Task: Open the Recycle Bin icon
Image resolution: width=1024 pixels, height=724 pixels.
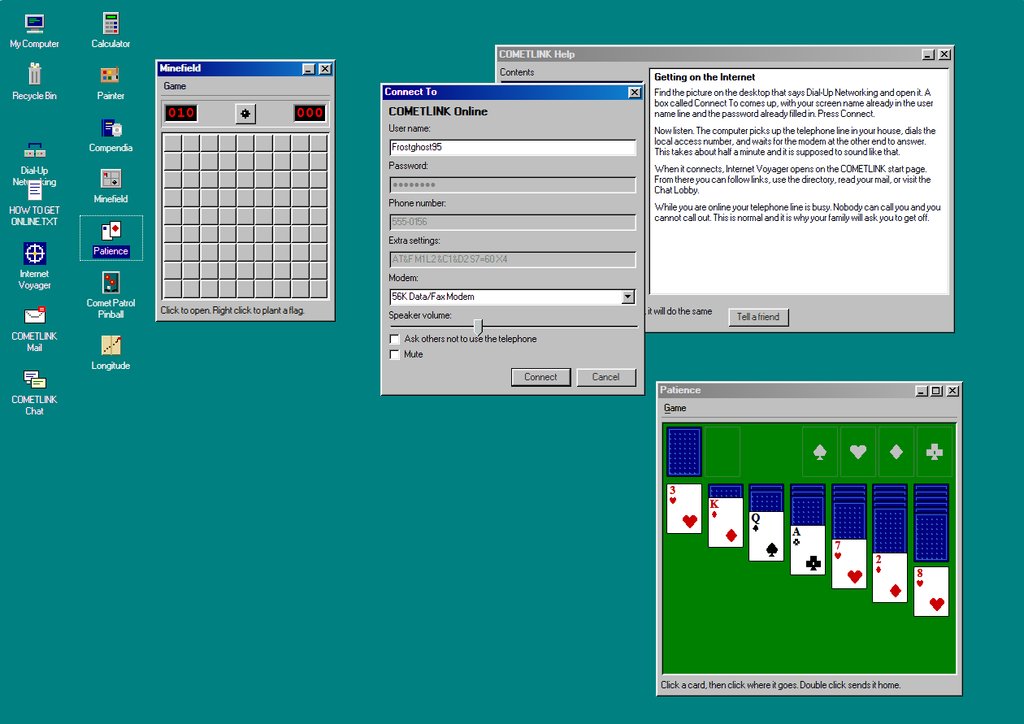Action: pyautogui.click(x=34, y=82)
